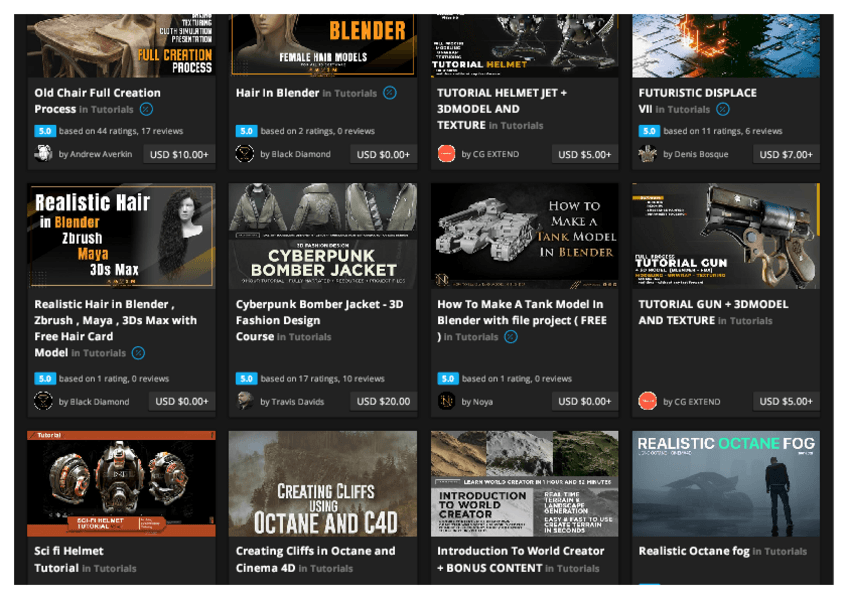This screenshot has height=599, width=848.
Task: Click Black Diamond avatar under Realistic Hair listing
Action: [x=44, y=401]
